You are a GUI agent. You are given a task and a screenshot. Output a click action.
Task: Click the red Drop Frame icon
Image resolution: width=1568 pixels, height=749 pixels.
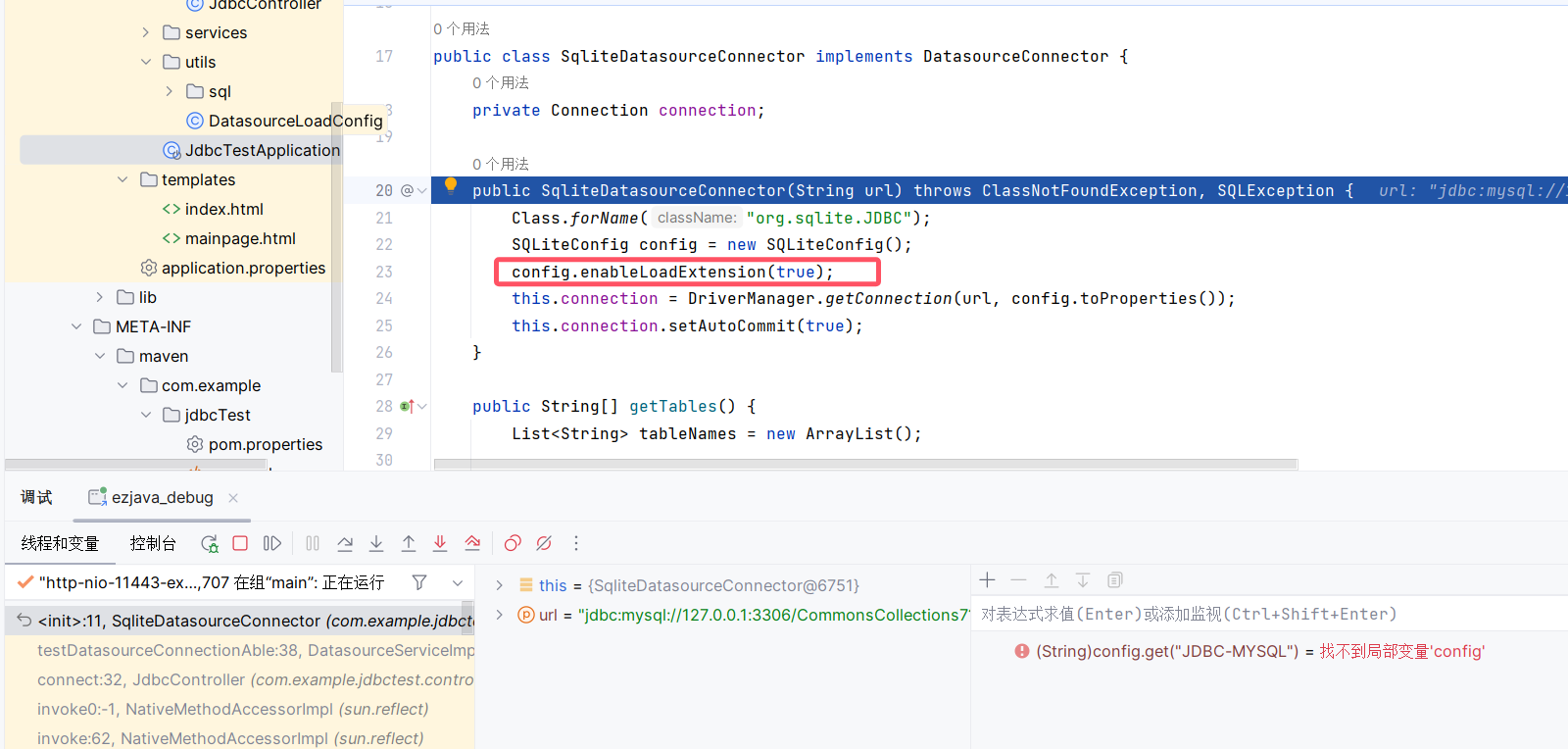(x=472, y=543)
